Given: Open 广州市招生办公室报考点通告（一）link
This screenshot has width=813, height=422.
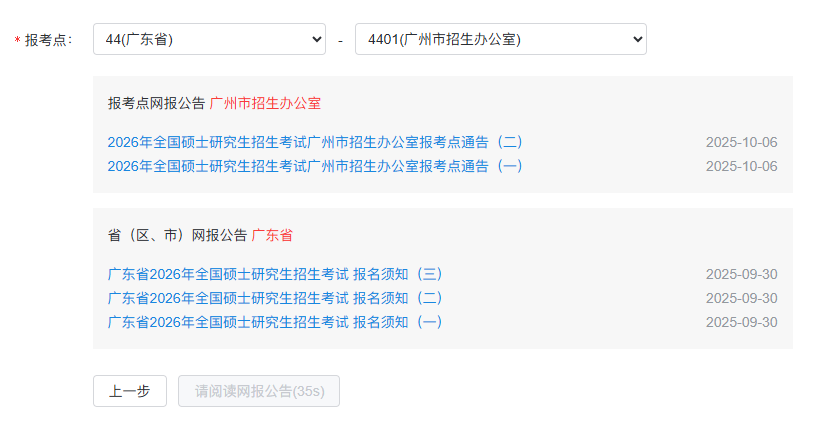Looking at the screenshot, I should [315, 166].
